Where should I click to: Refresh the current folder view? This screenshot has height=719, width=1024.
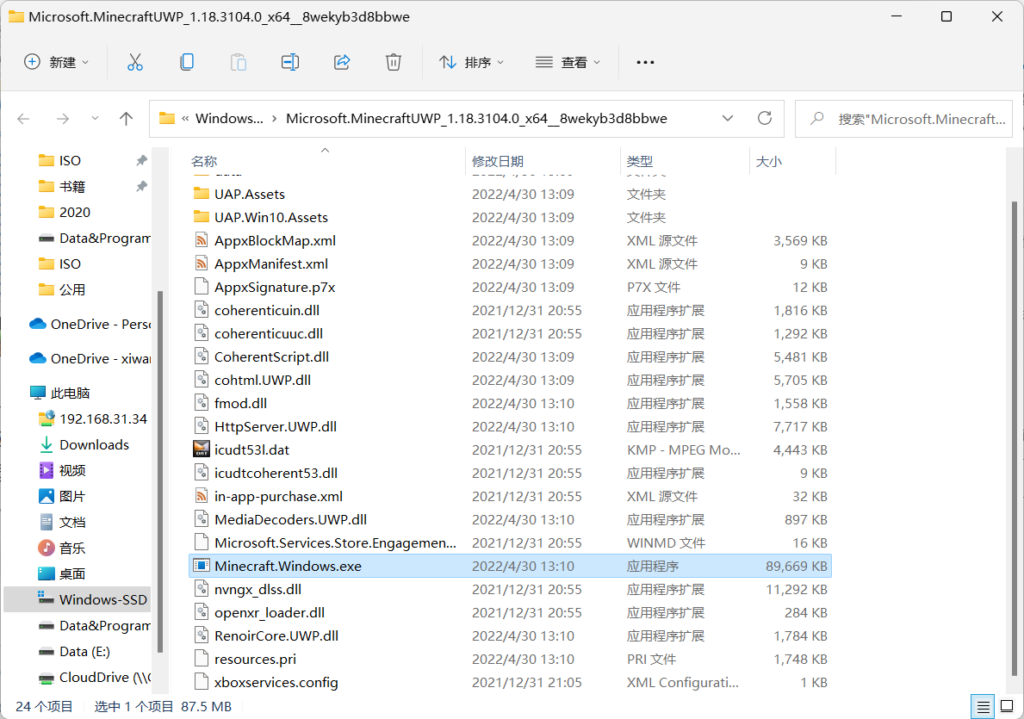765,118
